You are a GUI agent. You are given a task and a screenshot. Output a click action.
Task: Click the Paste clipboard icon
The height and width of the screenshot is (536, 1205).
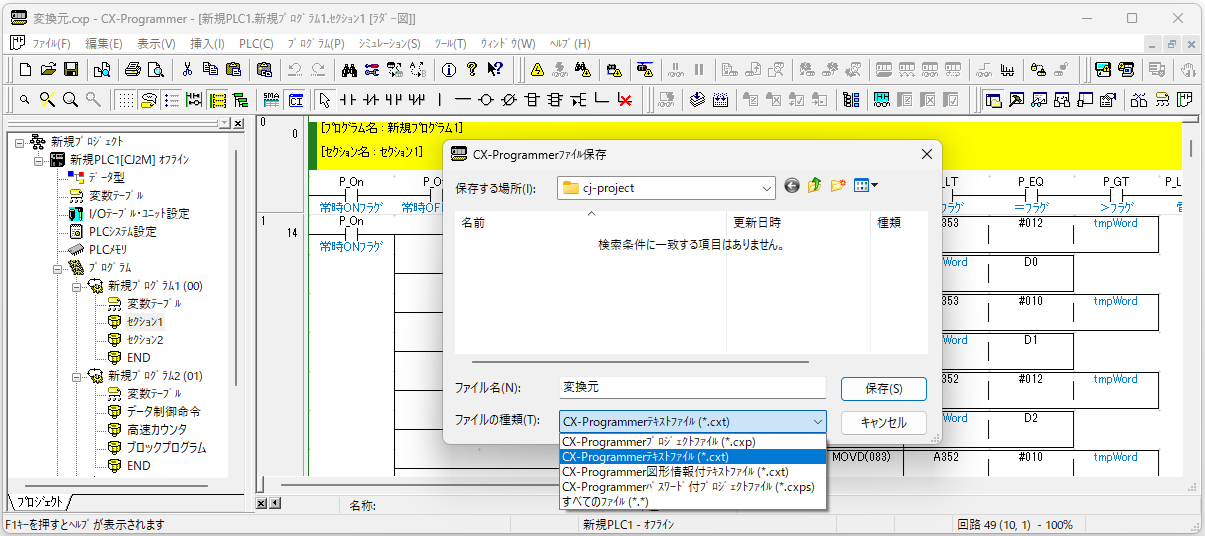coord(233,69)
